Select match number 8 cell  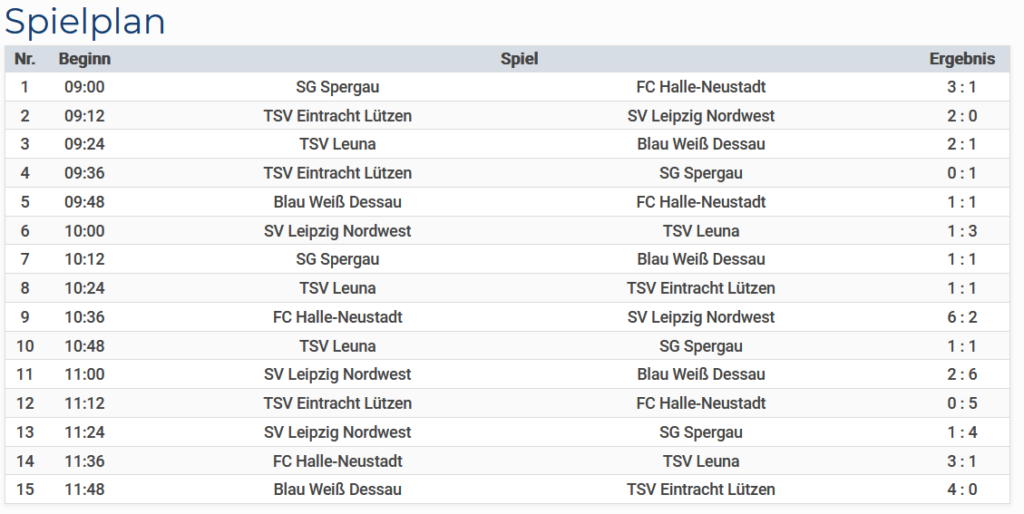click(x=25, y=288)
